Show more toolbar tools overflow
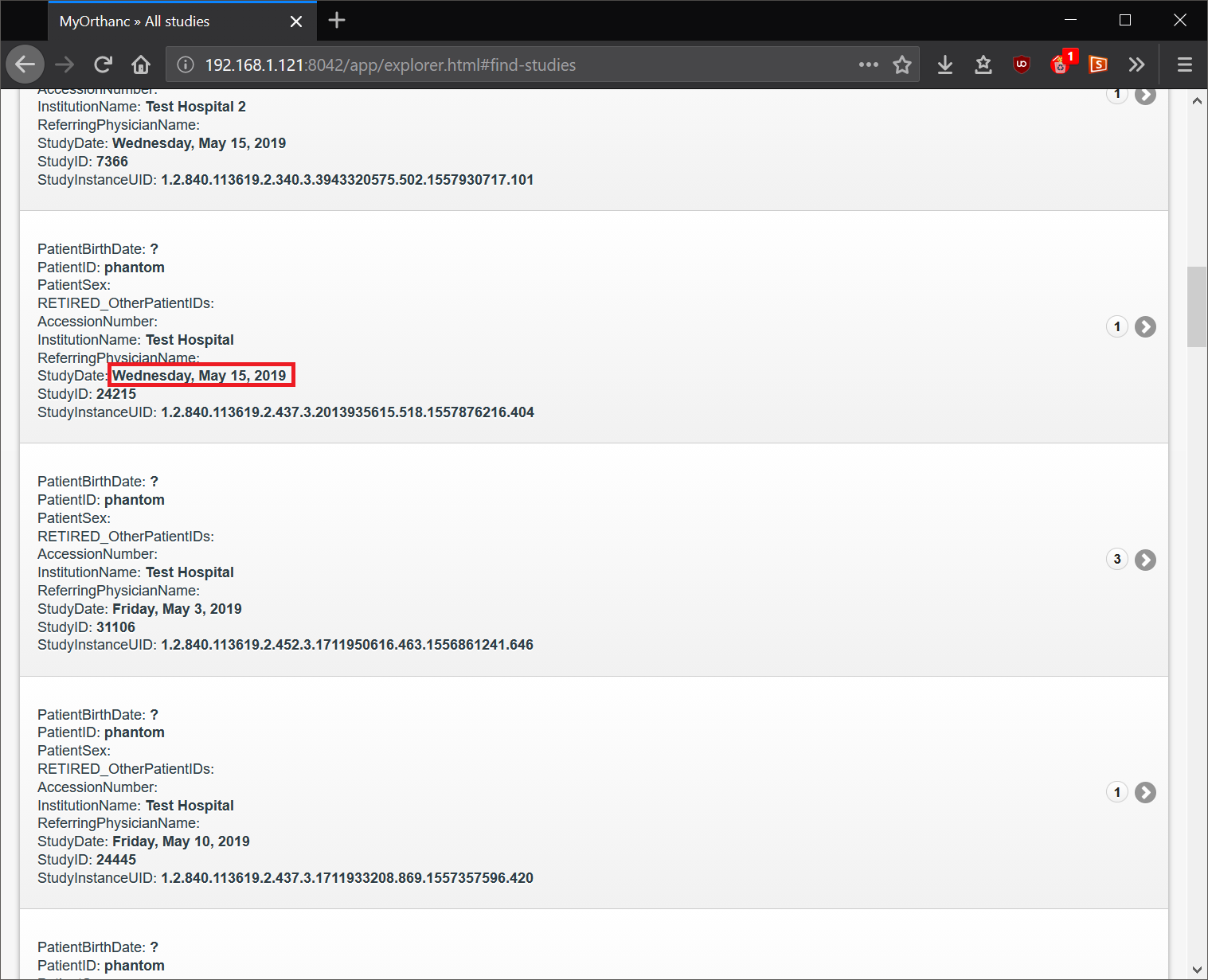 1136,64
